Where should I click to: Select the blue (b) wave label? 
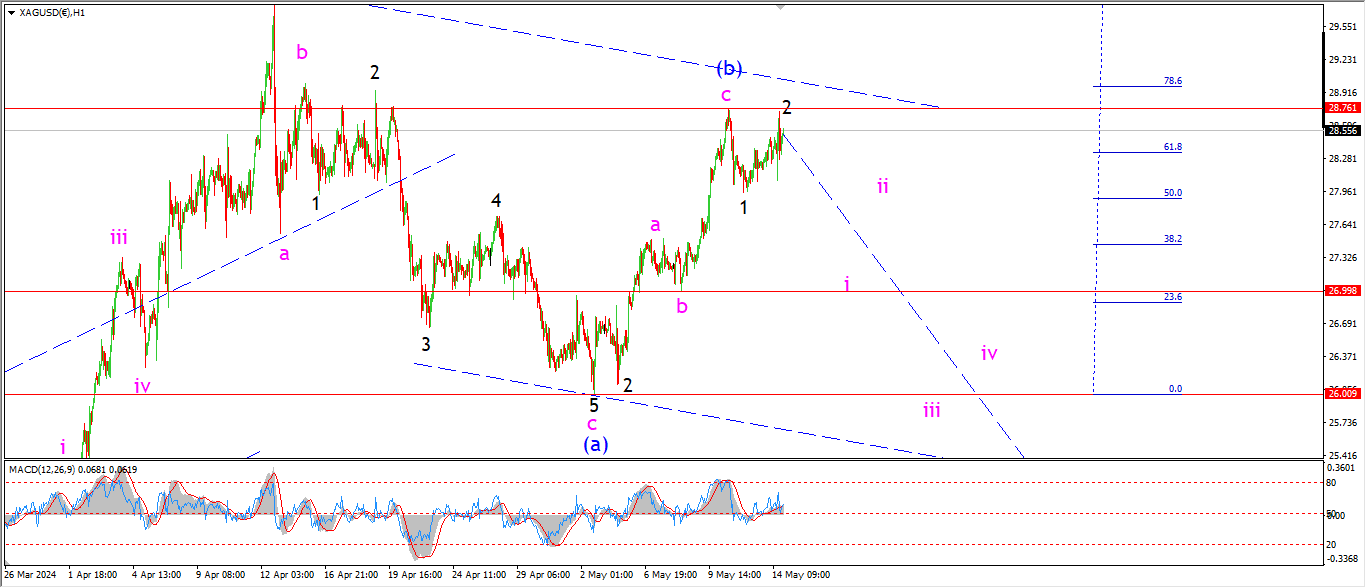coord(729,68)
